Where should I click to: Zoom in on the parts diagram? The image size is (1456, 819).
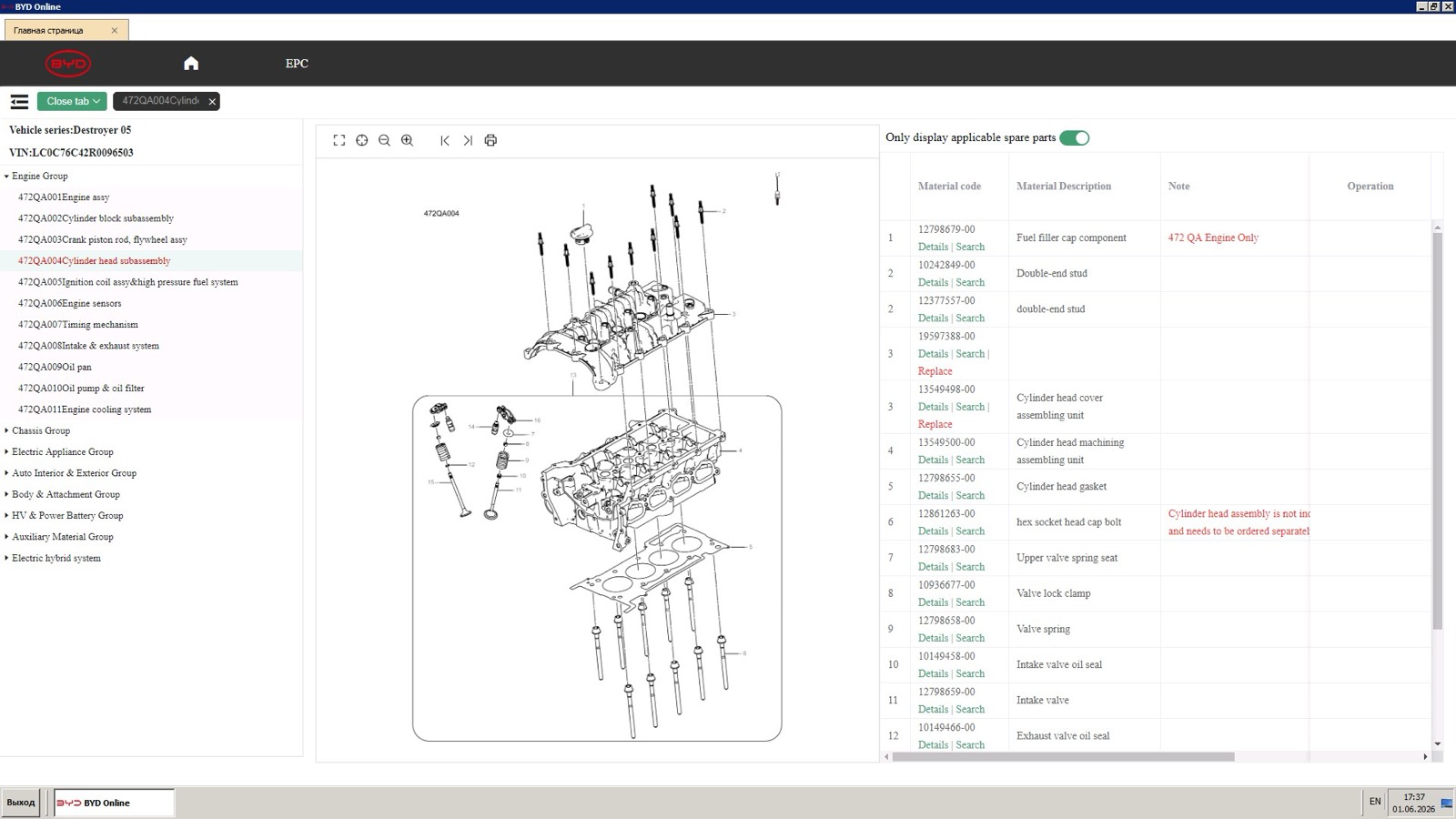pyautogui.click(x=407, y=140)
